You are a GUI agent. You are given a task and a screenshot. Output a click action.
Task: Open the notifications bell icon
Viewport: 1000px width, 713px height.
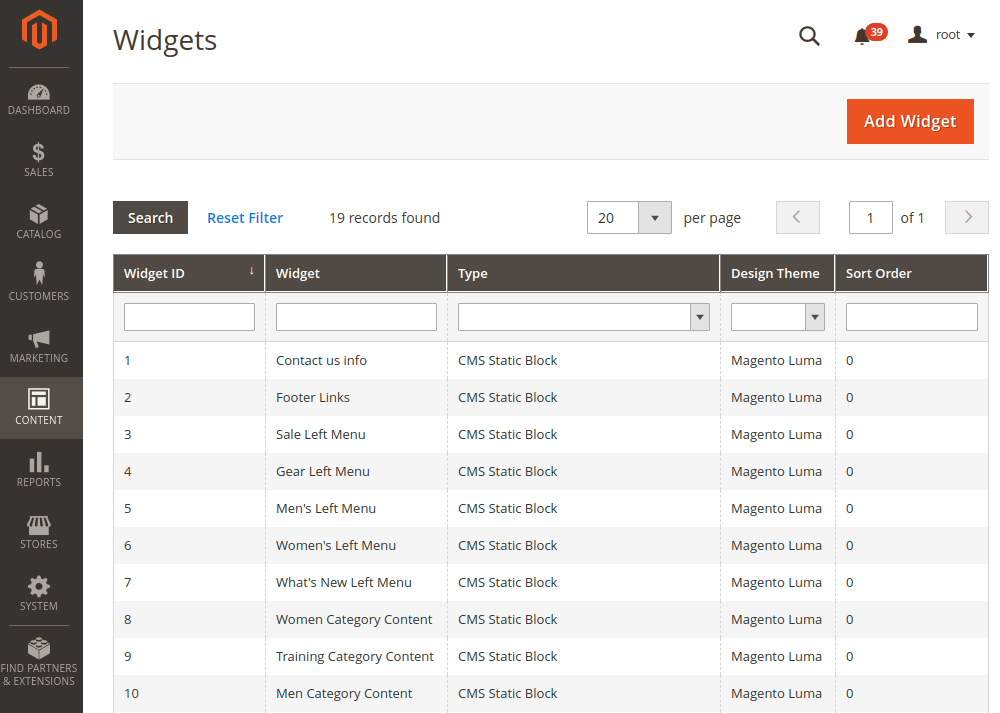click(862, 36)
